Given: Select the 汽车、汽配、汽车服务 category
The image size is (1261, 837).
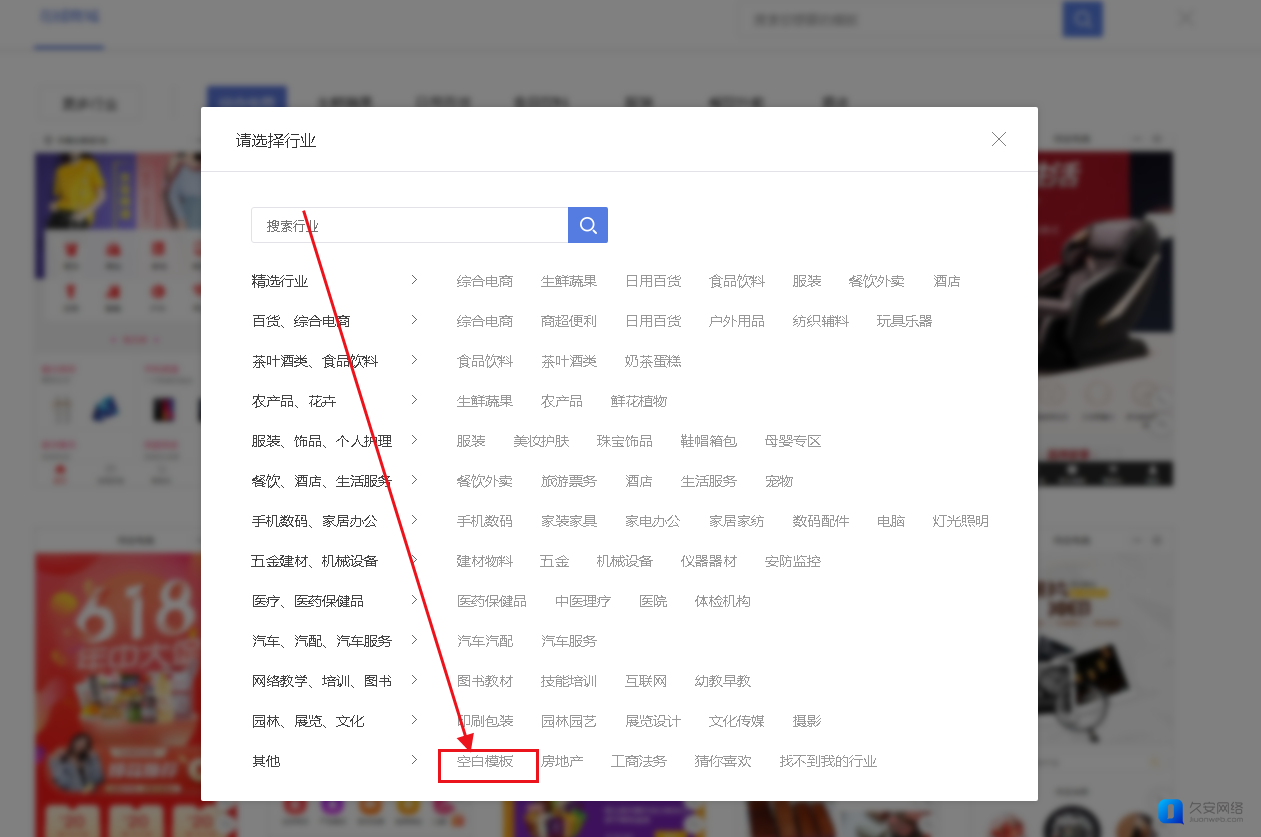Looking at the screenshot, I should pyautogui.click(x=322, y=641).
